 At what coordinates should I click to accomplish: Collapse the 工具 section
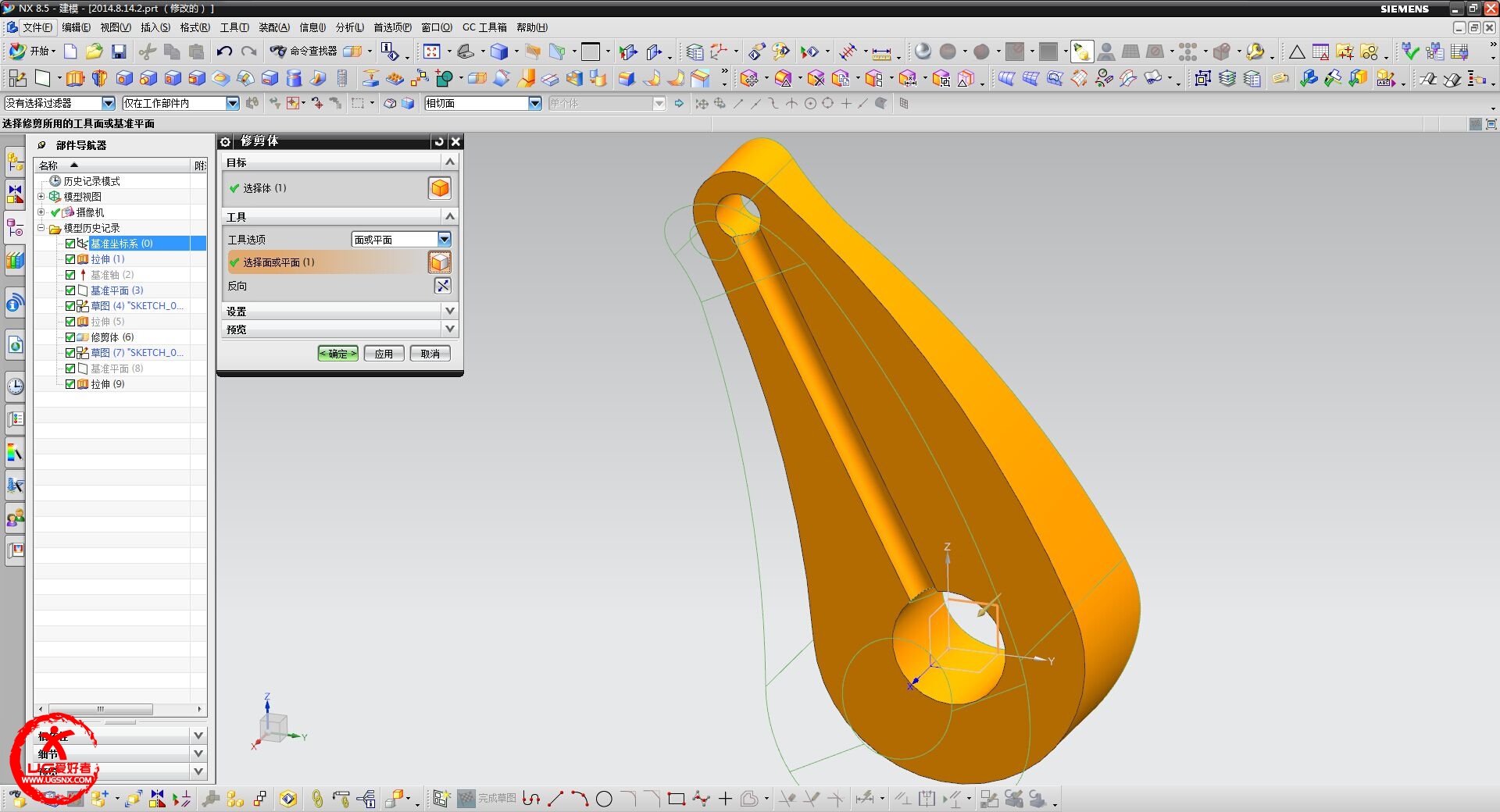click(x=450, y=216)
